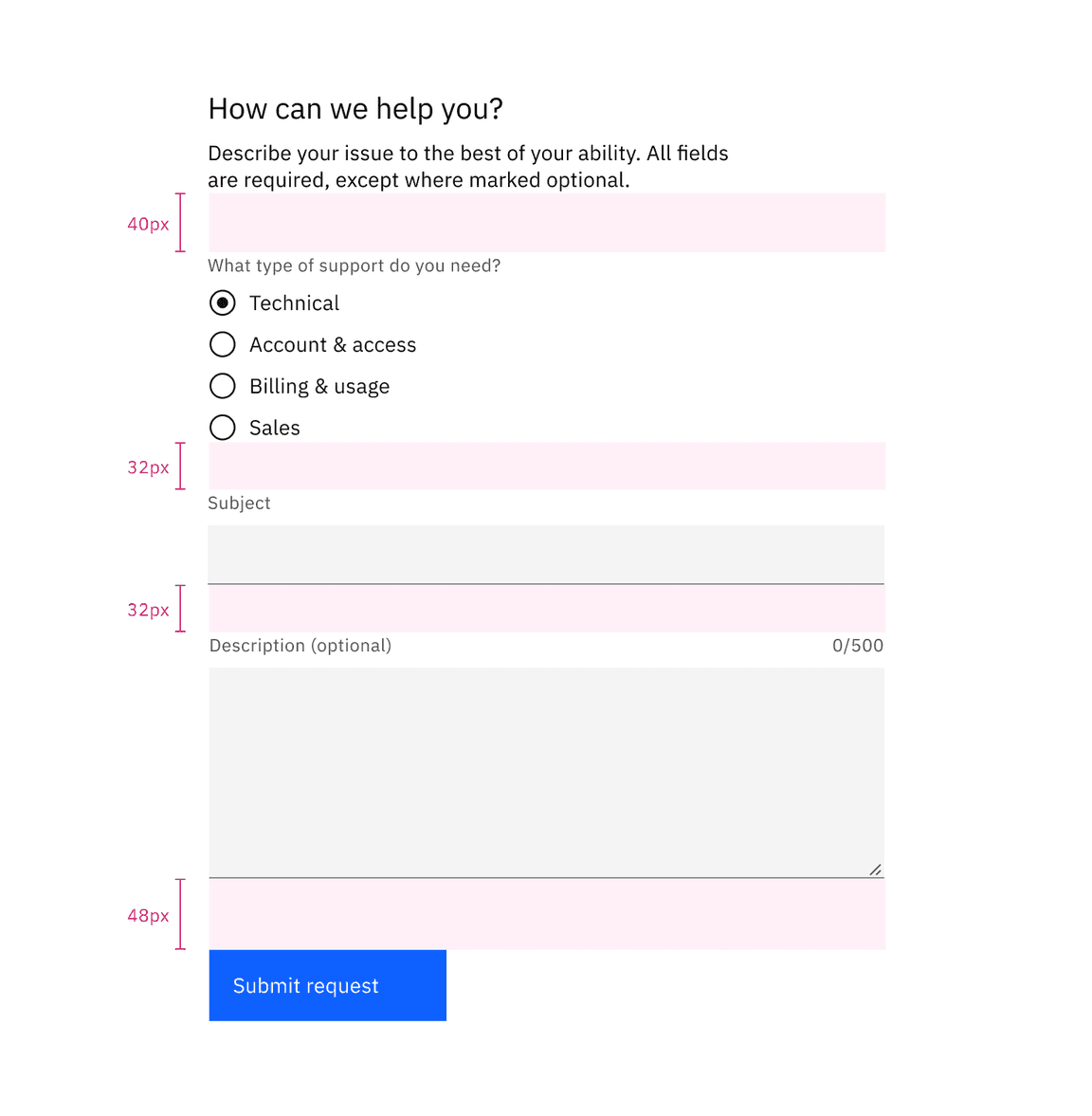This screenshot has height=1116, width=1092.
Task: Click the Subject field label
Action: [239, 503]
